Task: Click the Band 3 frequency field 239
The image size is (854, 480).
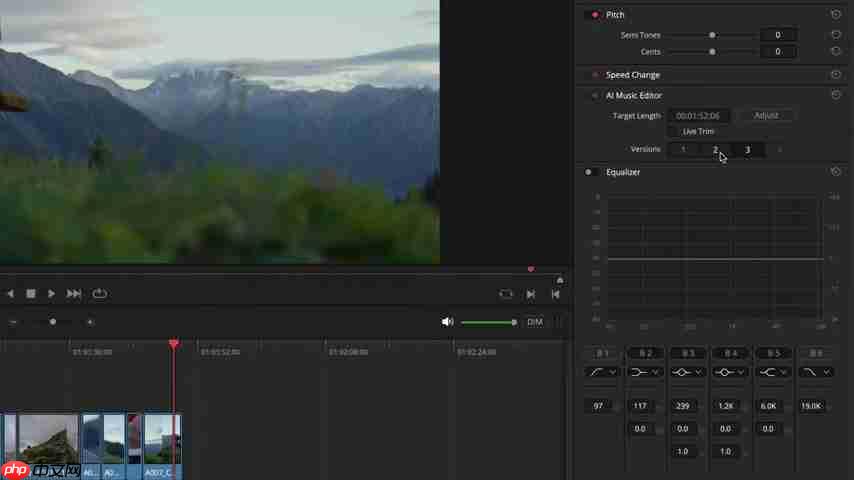Action: point(682,406)
